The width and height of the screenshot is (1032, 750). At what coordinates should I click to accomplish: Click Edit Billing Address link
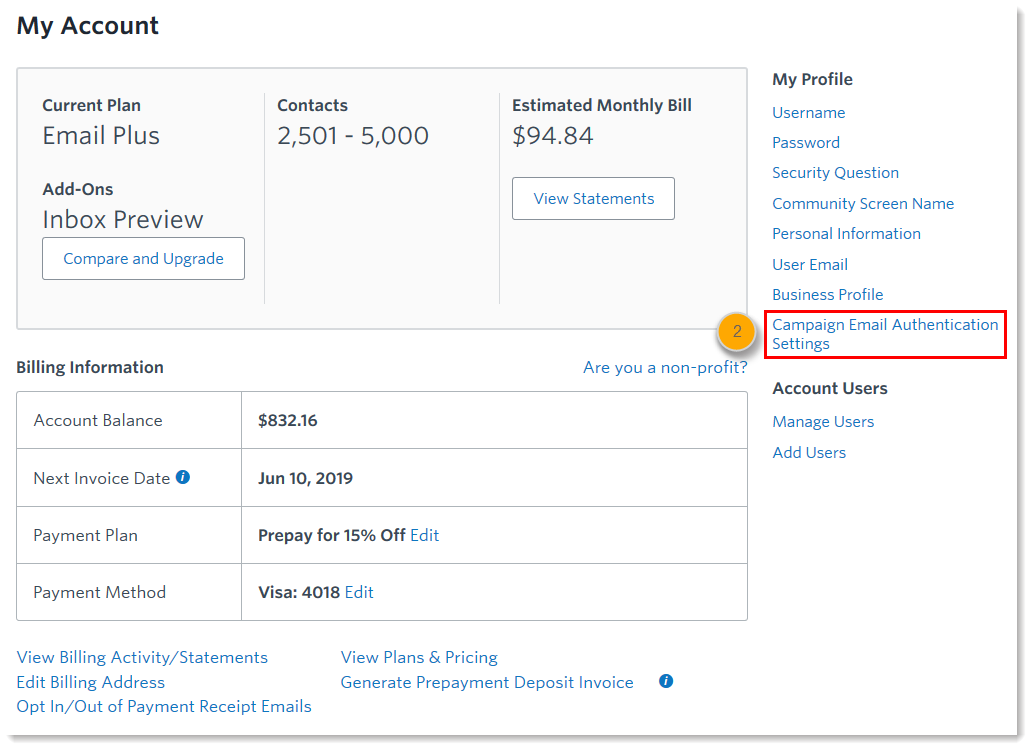(x=90, y=682)
